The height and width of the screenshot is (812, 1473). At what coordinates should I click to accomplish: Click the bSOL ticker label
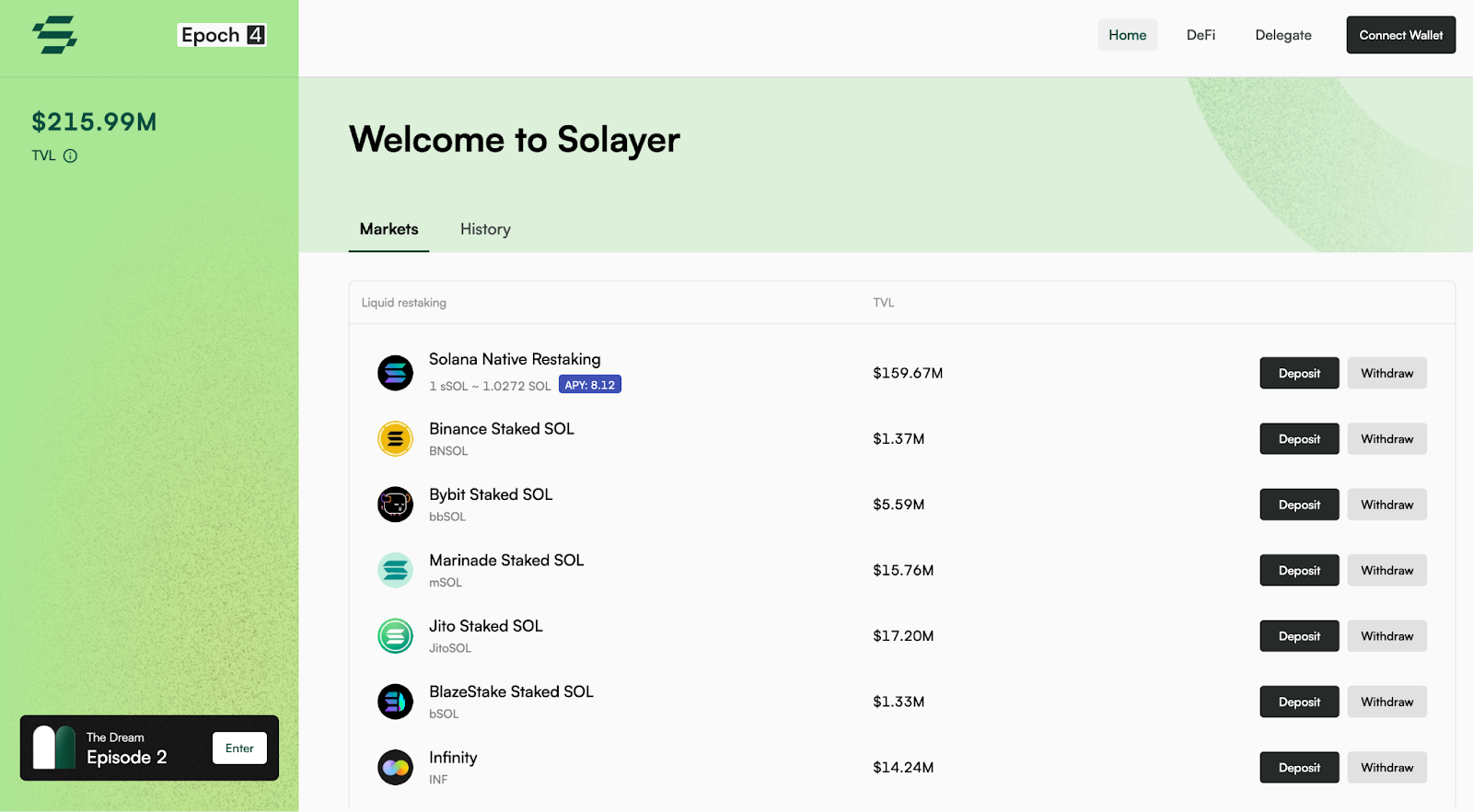[444, 713]
